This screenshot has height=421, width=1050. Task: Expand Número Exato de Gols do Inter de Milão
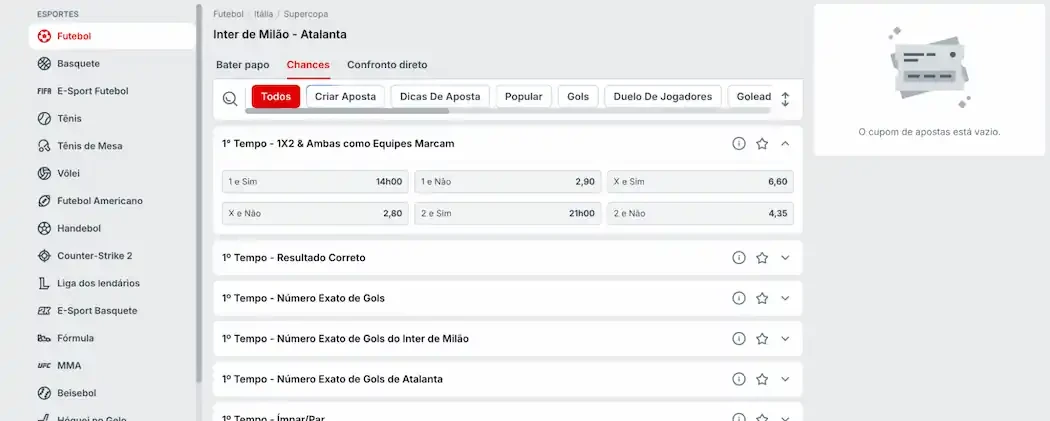785,338
